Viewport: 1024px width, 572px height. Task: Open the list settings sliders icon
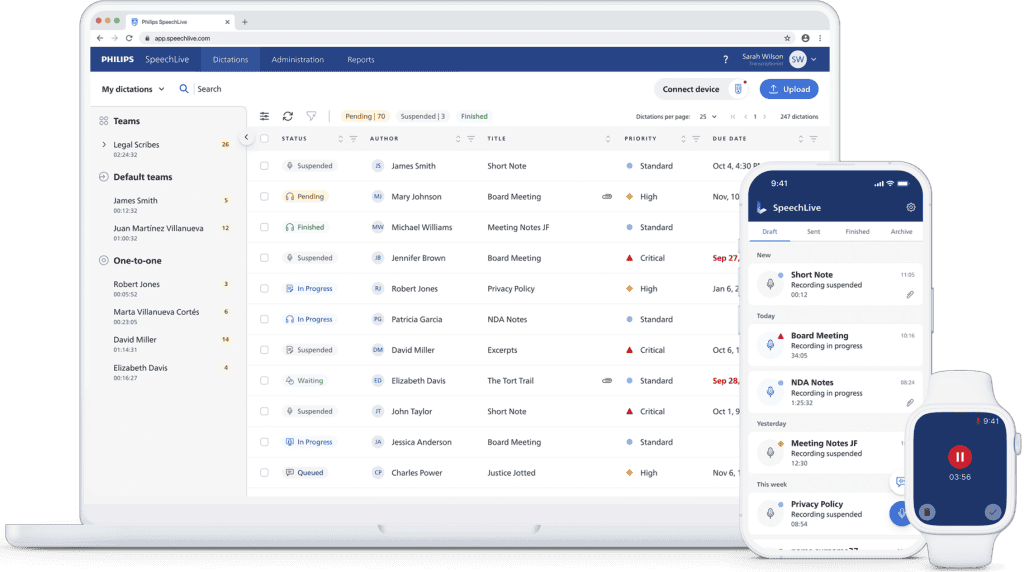[x=264, y=116]
